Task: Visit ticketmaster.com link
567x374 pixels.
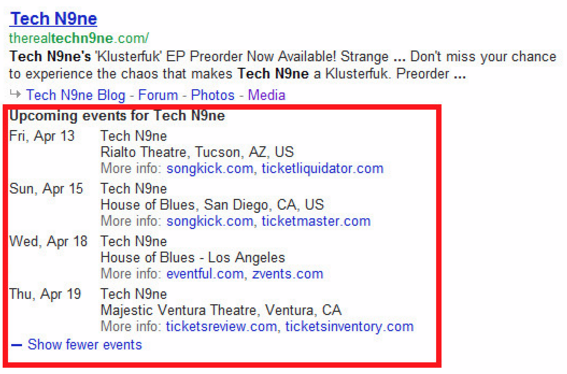Action: tap(316, 221)
